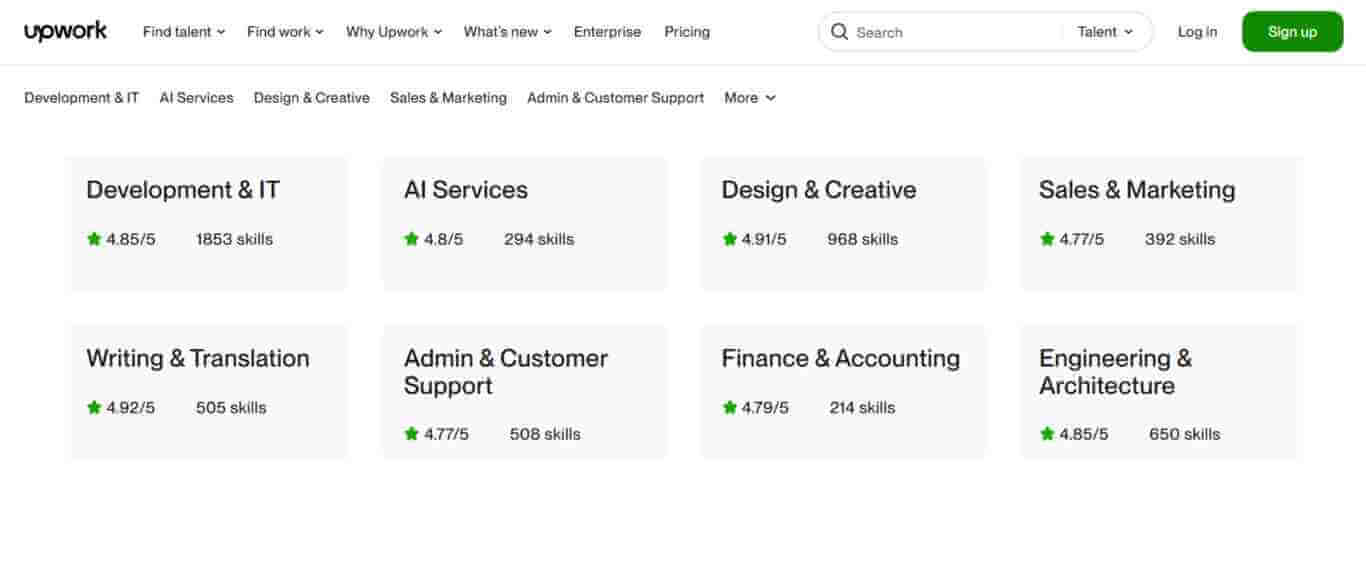Click the green star on Development & IT card

[94, 239]
